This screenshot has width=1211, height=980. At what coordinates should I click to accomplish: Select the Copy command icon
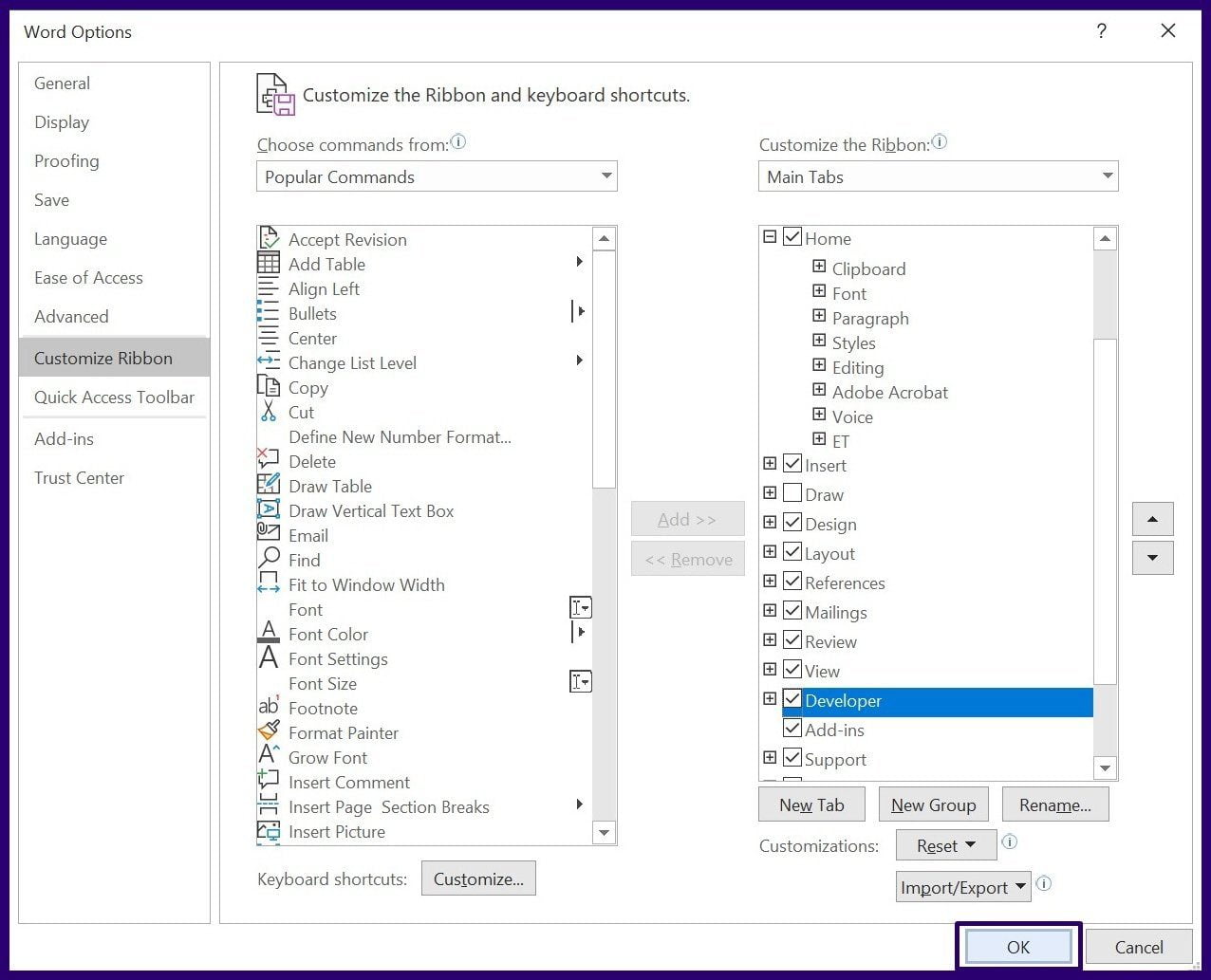[x=270, y=387]
